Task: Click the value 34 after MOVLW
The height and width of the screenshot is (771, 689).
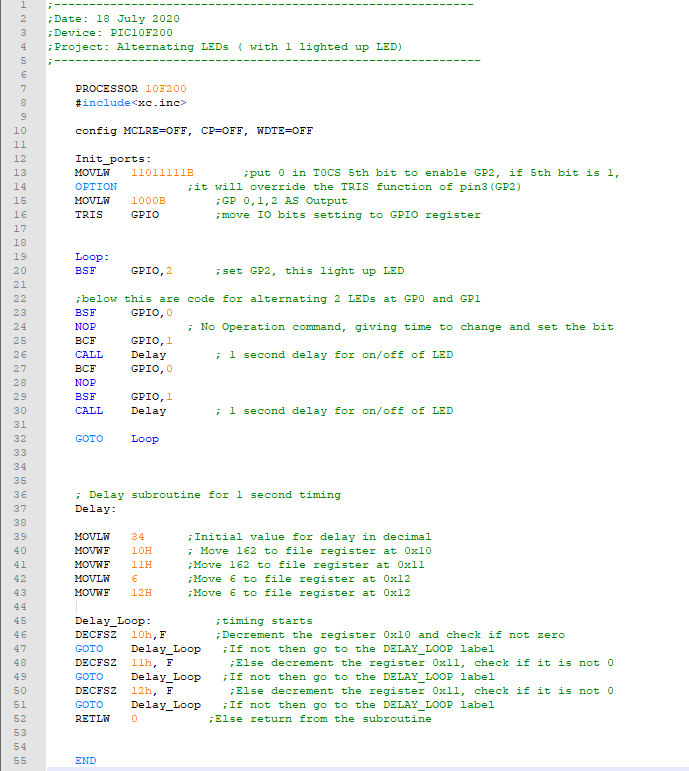Action: click(x=138, y=537)
